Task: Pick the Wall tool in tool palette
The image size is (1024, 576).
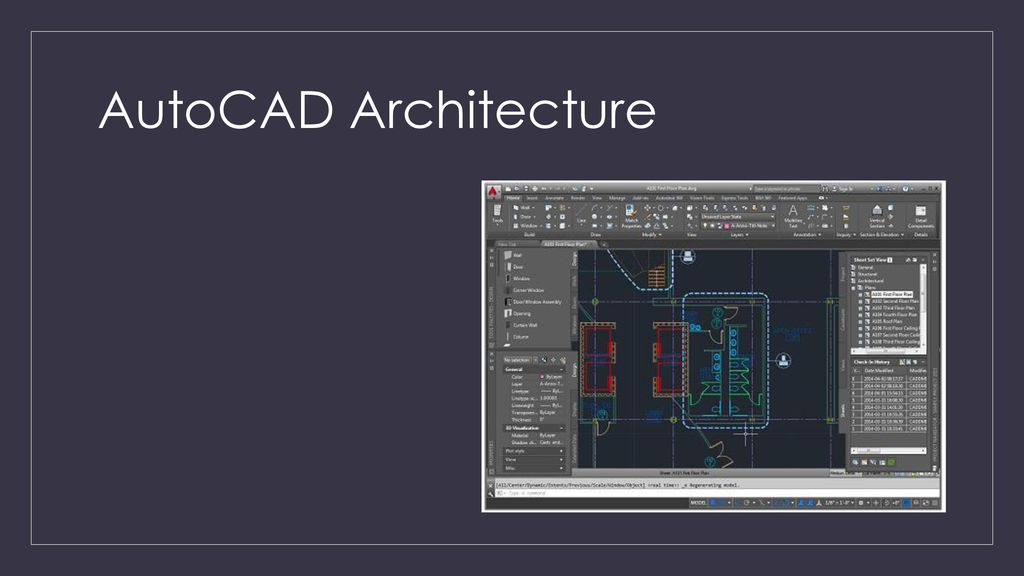Action: point(515,255)
